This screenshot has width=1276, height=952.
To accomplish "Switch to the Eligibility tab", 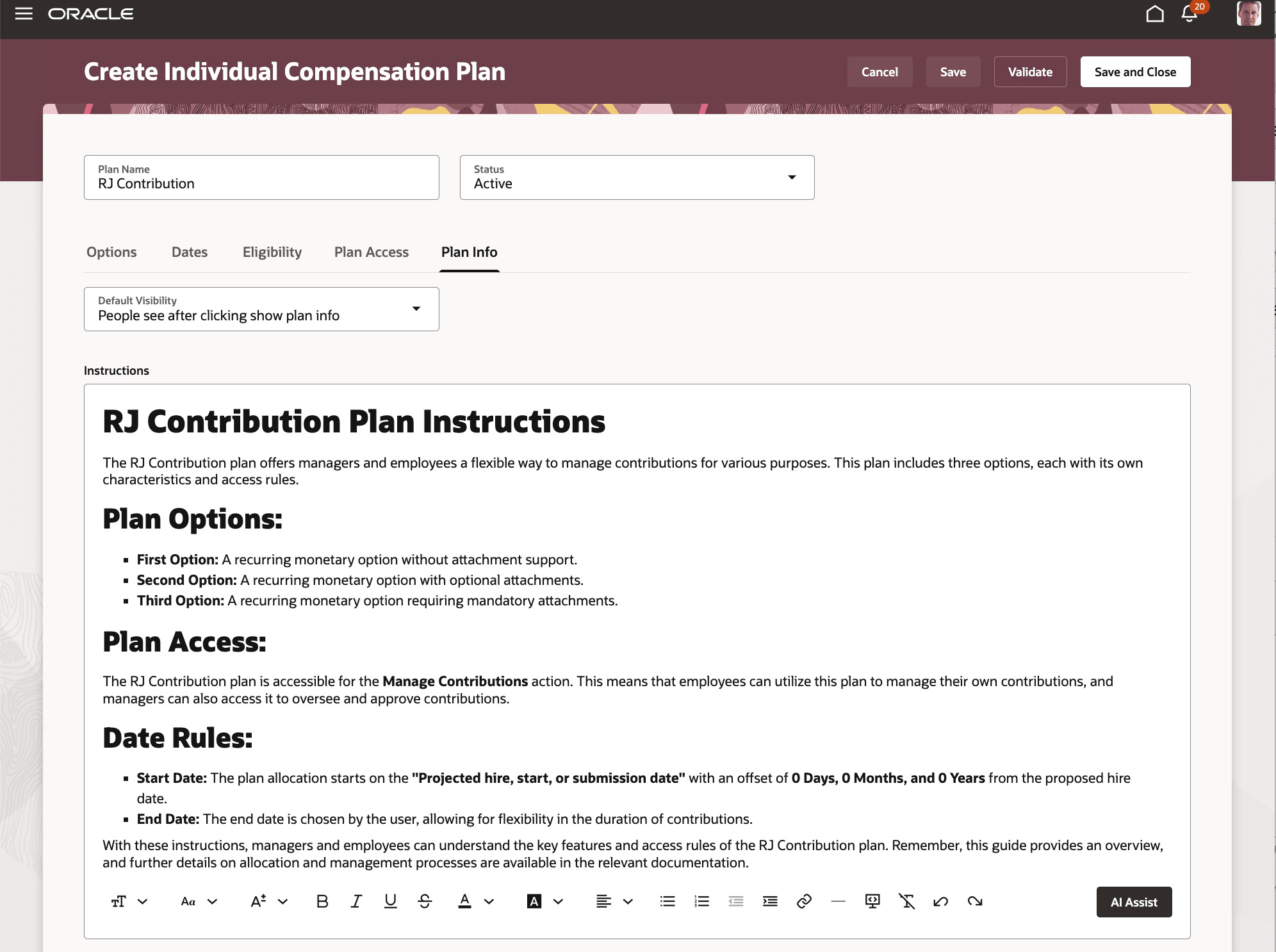I will click(272, 252).
